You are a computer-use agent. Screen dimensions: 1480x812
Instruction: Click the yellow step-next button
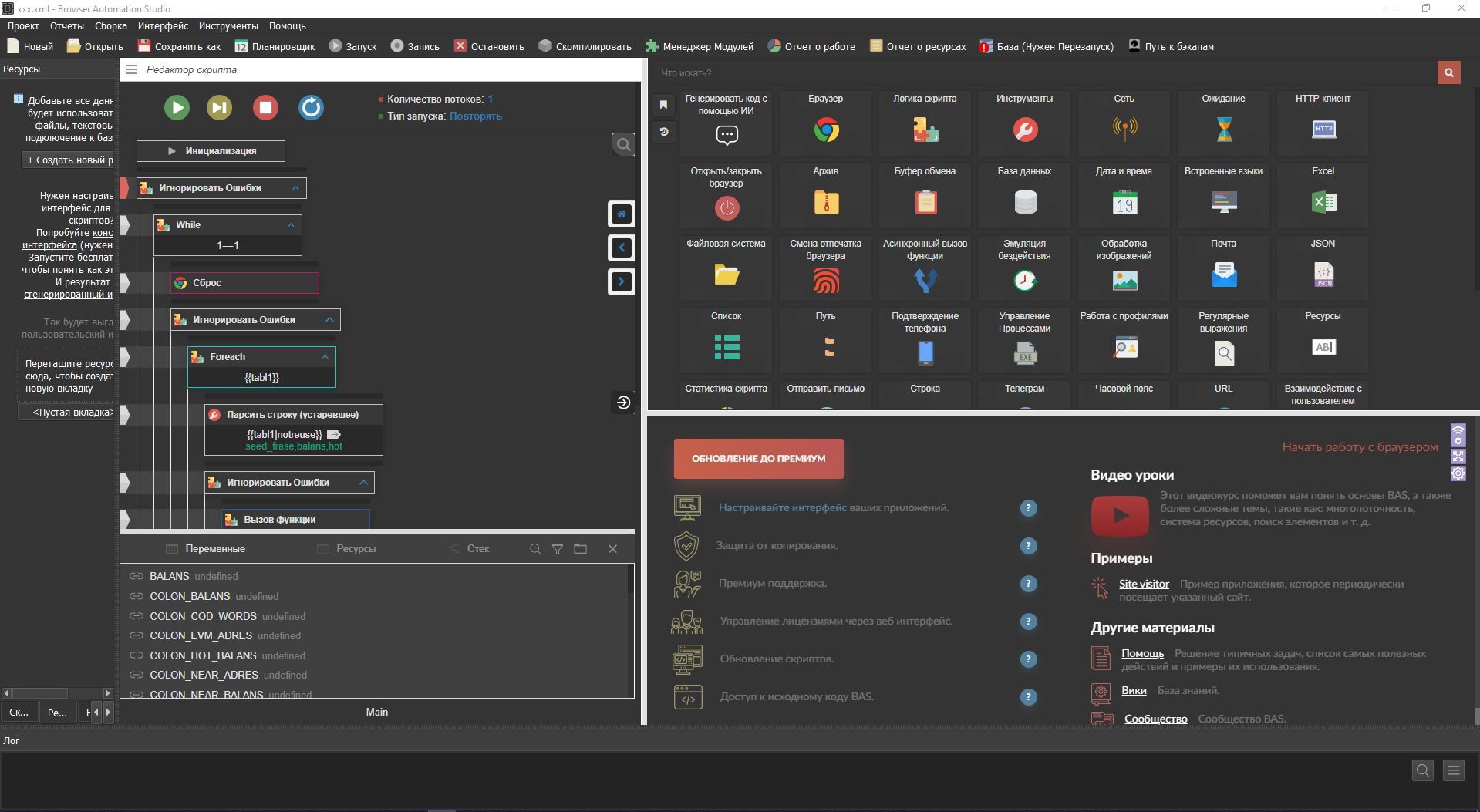[220, 107]
